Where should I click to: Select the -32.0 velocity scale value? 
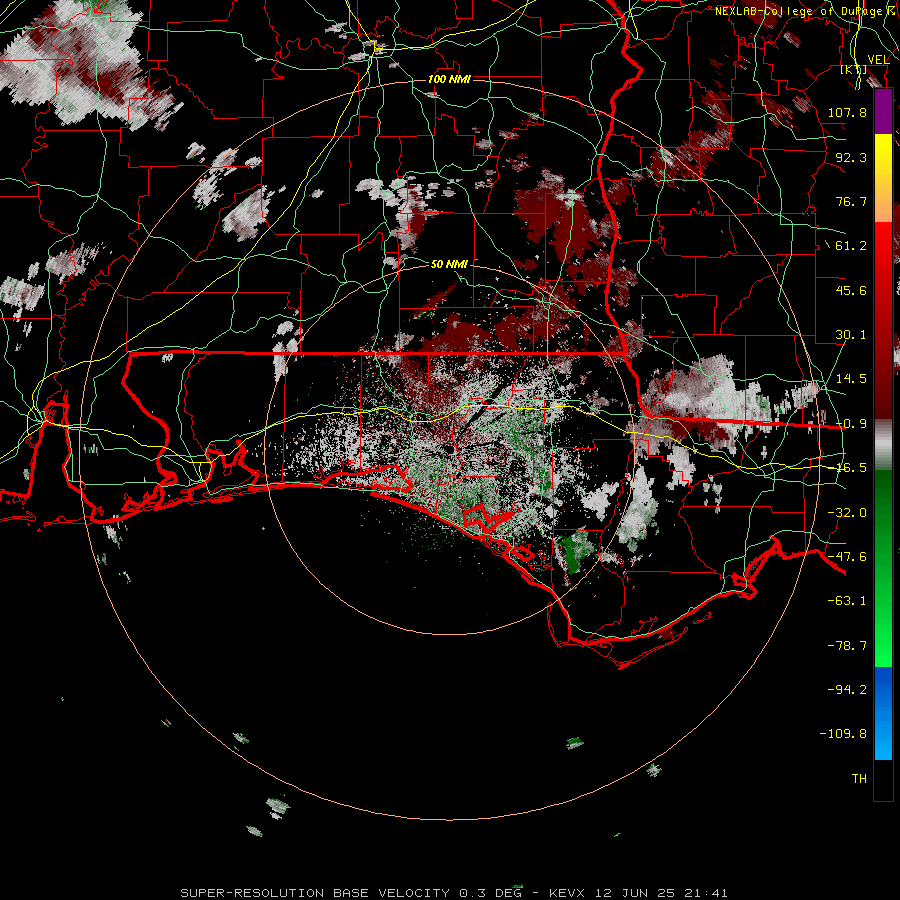[847, 513]
